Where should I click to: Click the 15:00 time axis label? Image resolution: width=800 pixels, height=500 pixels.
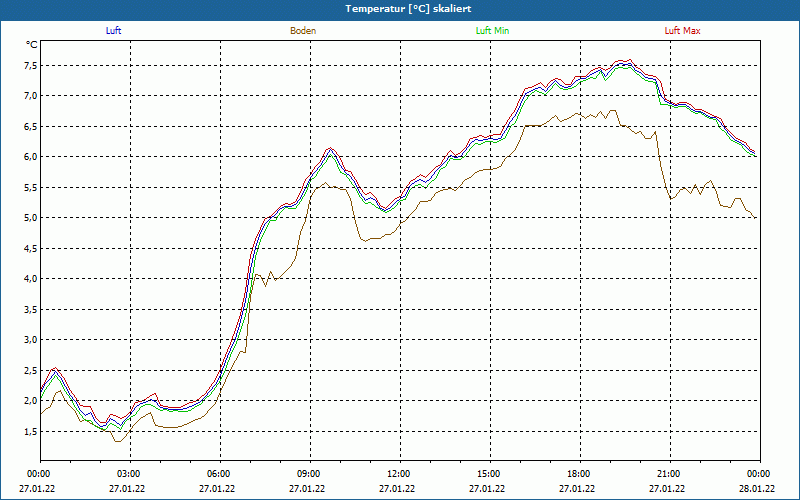tap(489, 474)
